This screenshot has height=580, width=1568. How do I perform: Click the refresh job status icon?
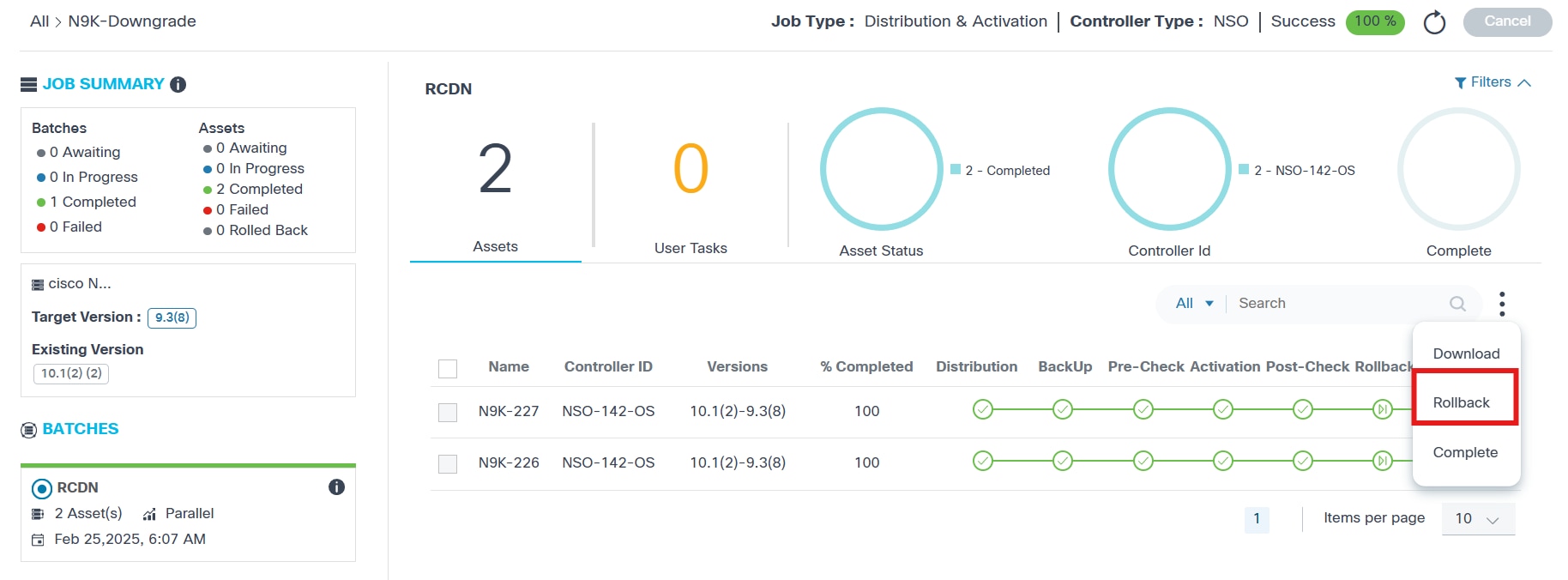[x=1434, y=22]
